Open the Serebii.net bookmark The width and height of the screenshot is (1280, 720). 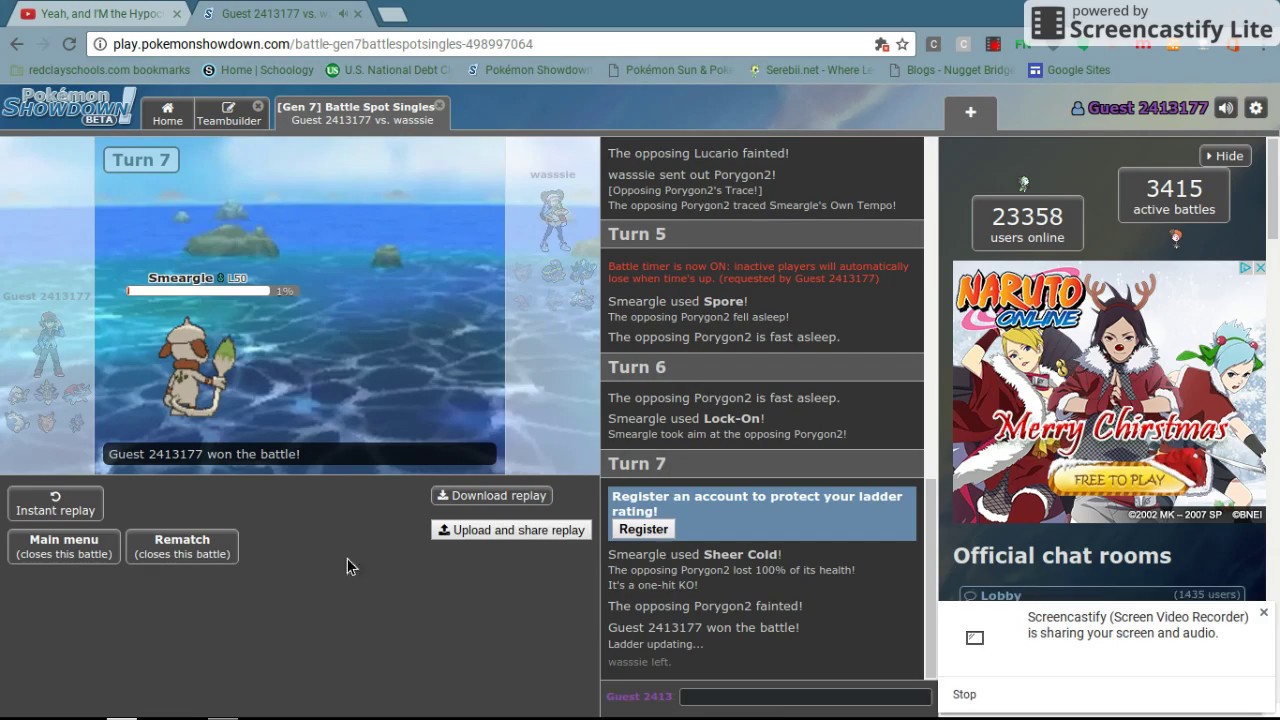tap(811, 70)
